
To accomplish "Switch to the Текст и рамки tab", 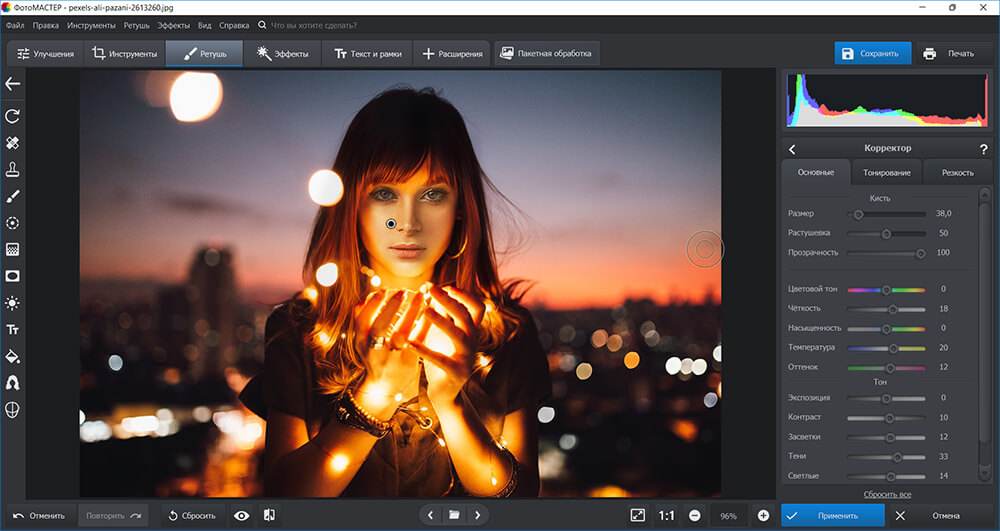I will point(367,54).
